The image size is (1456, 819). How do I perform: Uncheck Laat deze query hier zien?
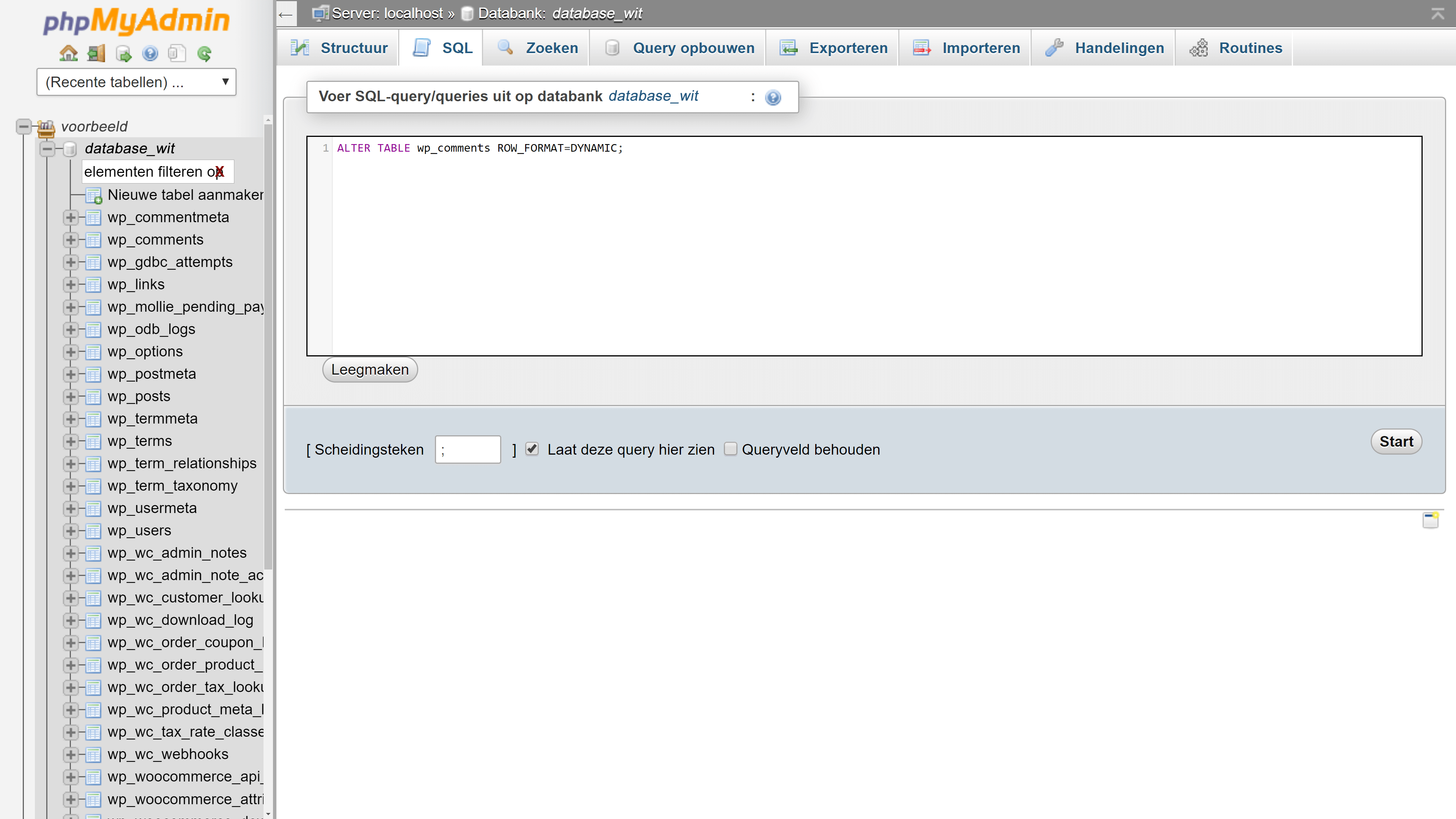[x=532, y=449]
